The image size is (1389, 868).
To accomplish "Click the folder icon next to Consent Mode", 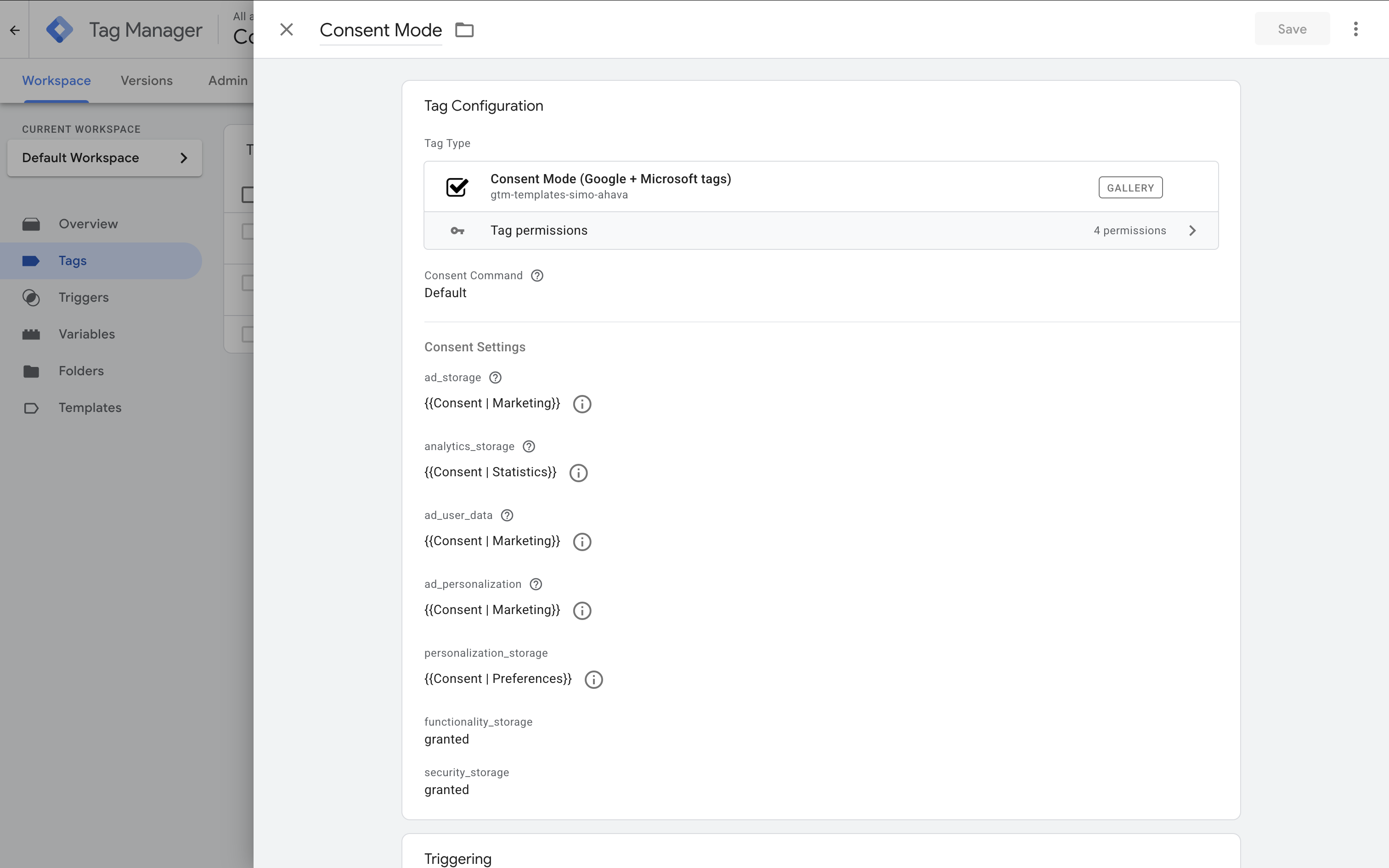I will [x=464, y=30].
